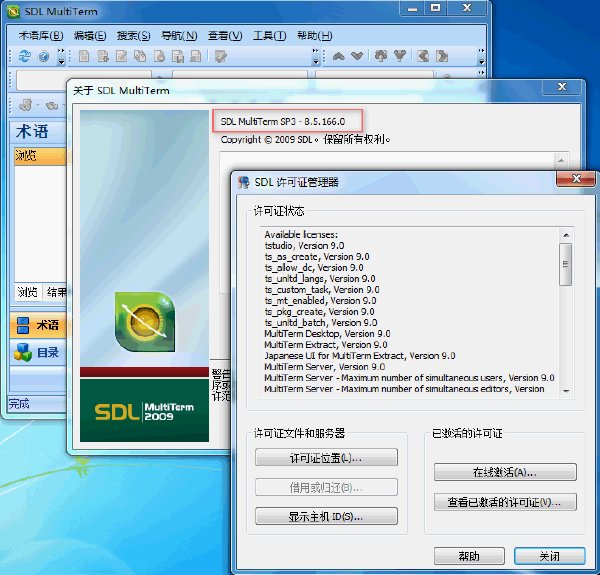Click the license list scroll-down arrow
The height and width of the screenshot is (575, 600).
point(566,391)
